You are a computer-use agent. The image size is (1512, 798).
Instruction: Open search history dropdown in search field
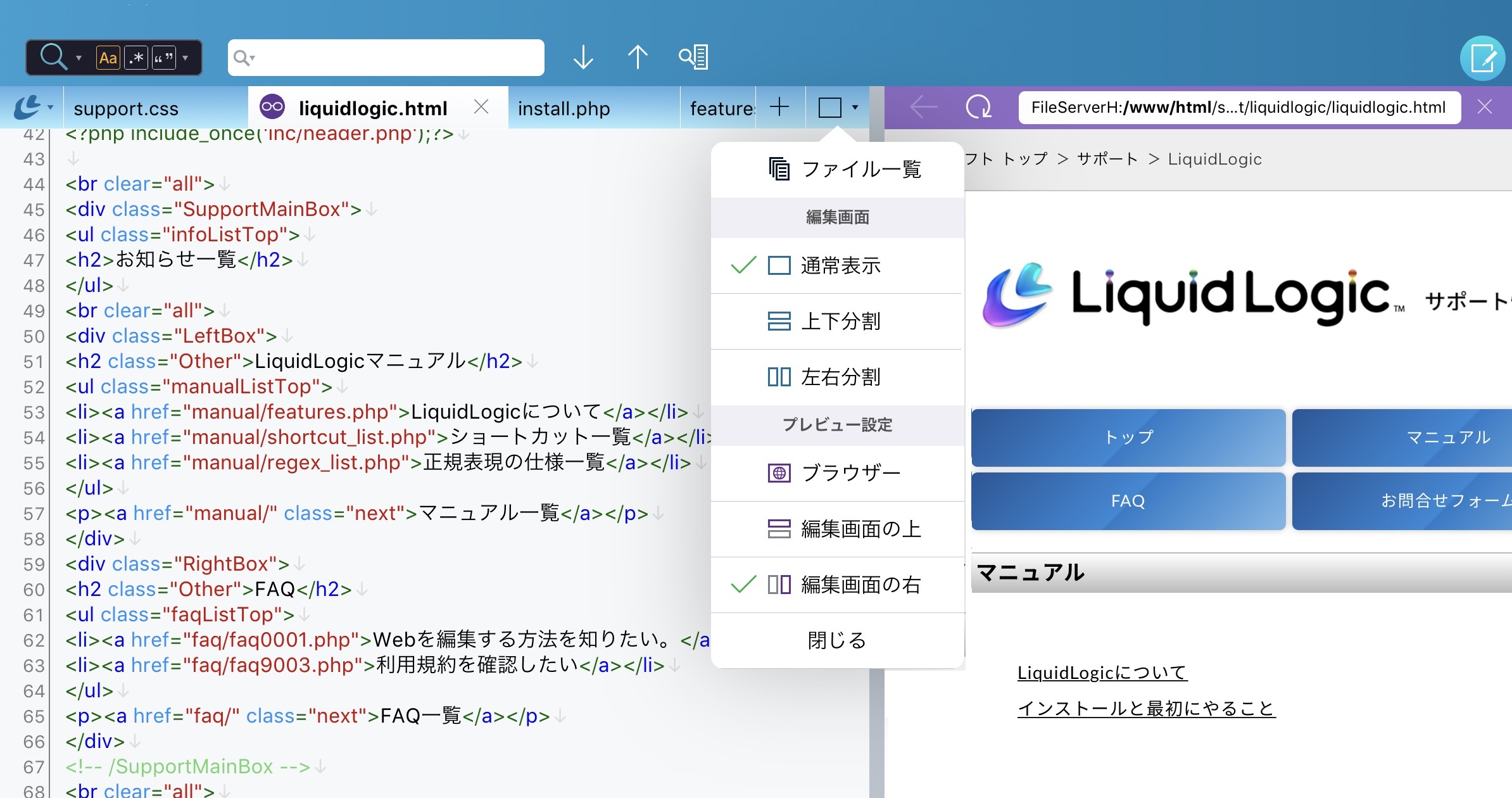pyautogui.click(x=244, y=58)
